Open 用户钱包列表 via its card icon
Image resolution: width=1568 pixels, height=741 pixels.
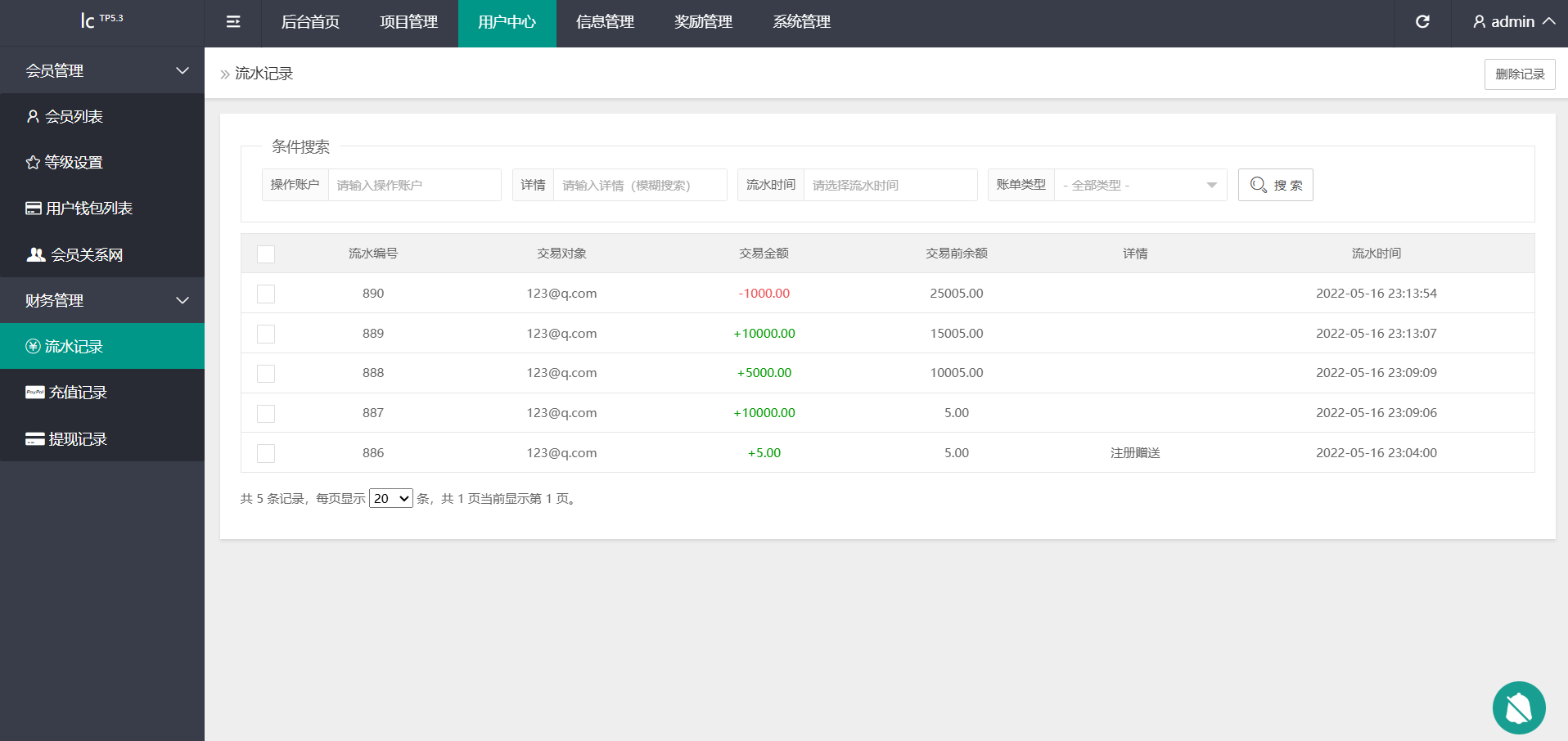coord(34,209)
